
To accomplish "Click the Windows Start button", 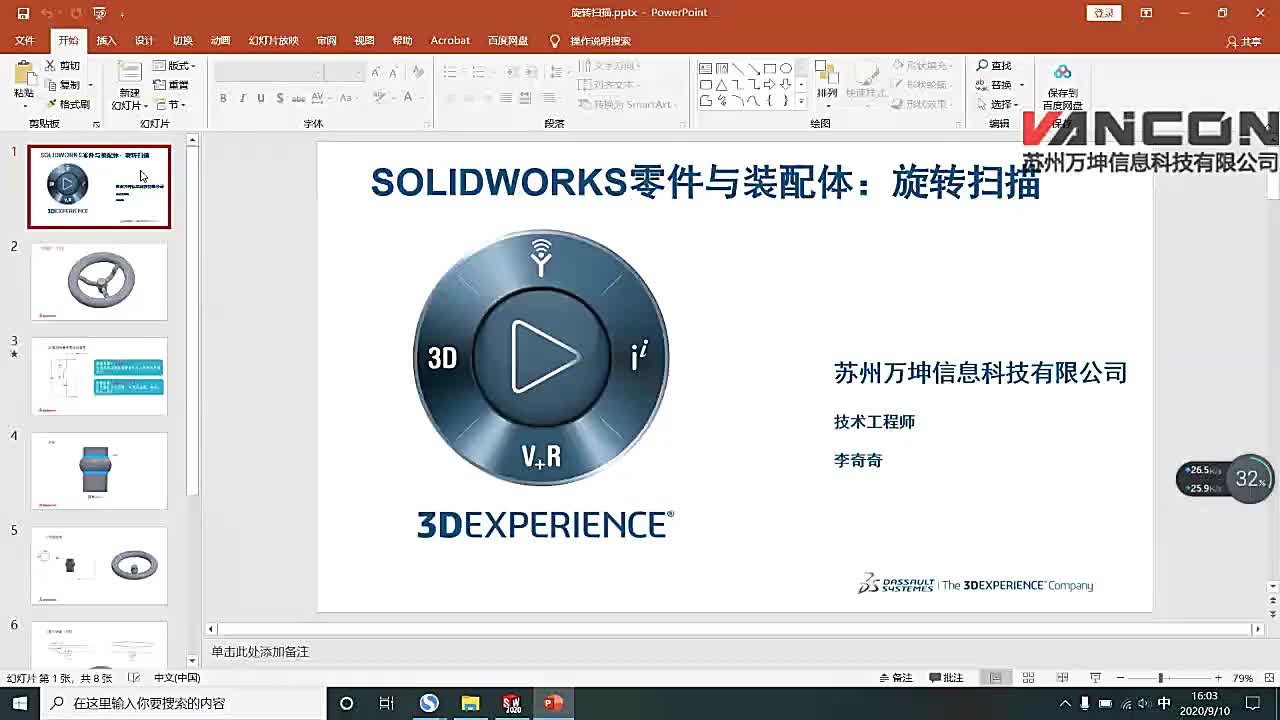I will tap(20, 703).
